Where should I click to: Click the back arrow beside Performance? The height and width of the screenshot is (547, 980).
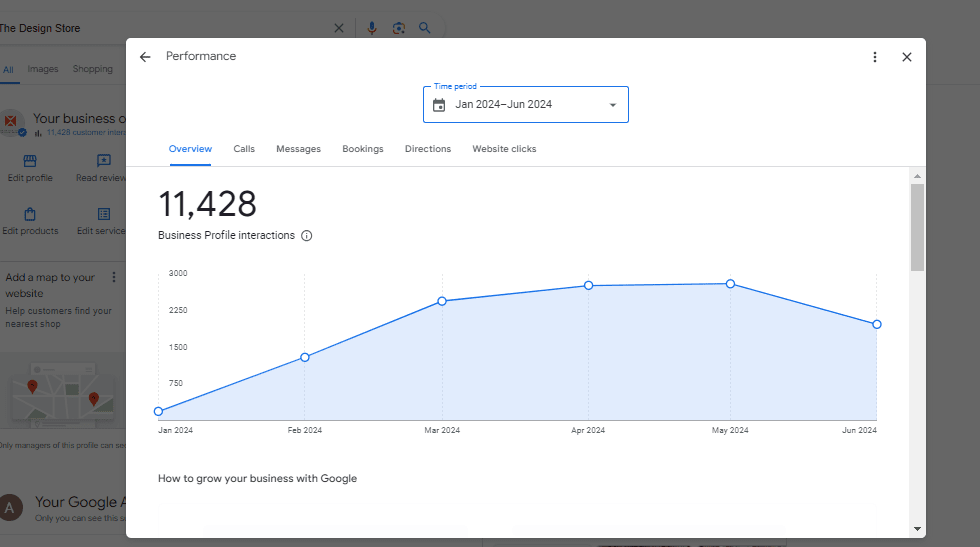coord(145,57)
